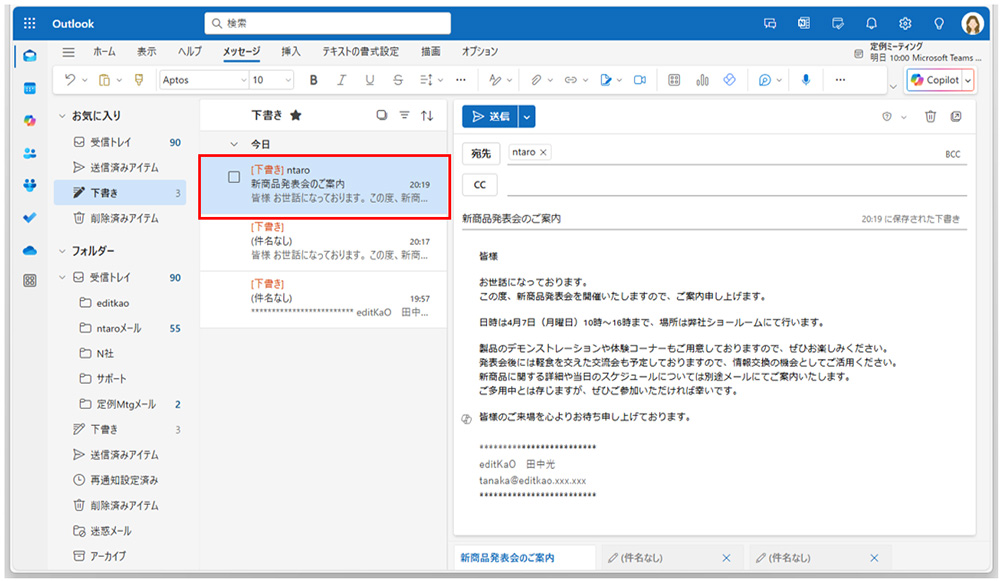
Task: Pop out the draft to a new window
Action: pos(956,116)
